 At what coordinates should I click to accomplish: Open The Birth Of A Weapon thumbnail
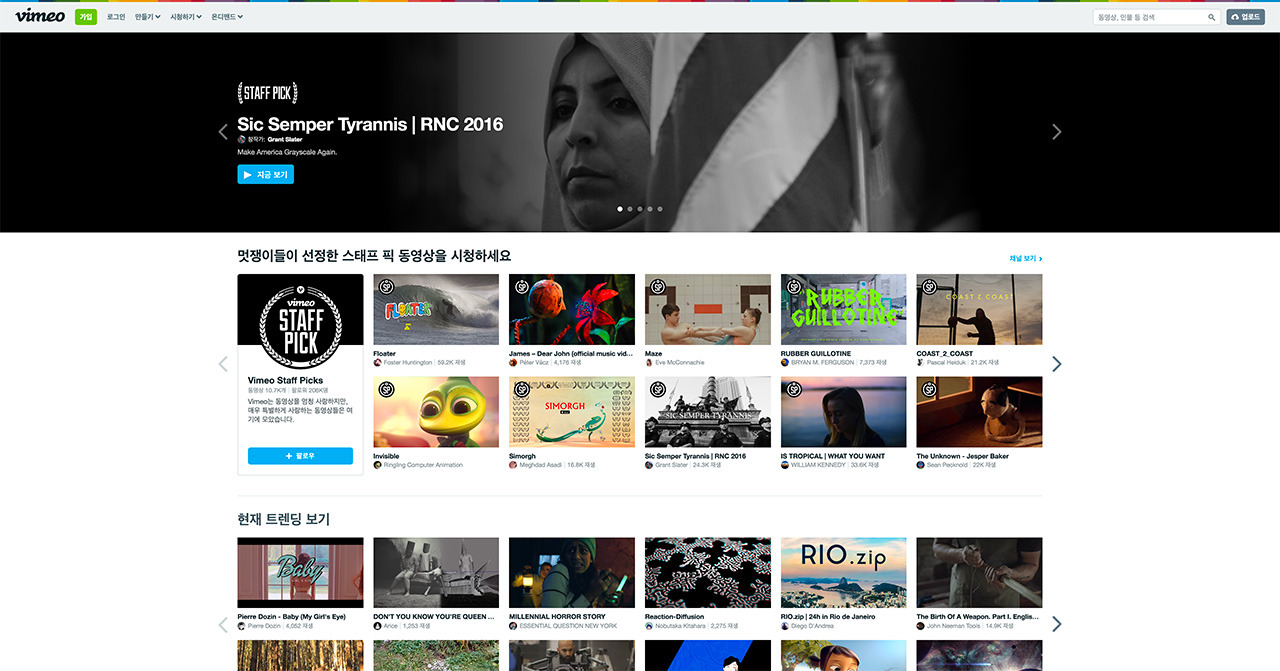coord(980,573)
